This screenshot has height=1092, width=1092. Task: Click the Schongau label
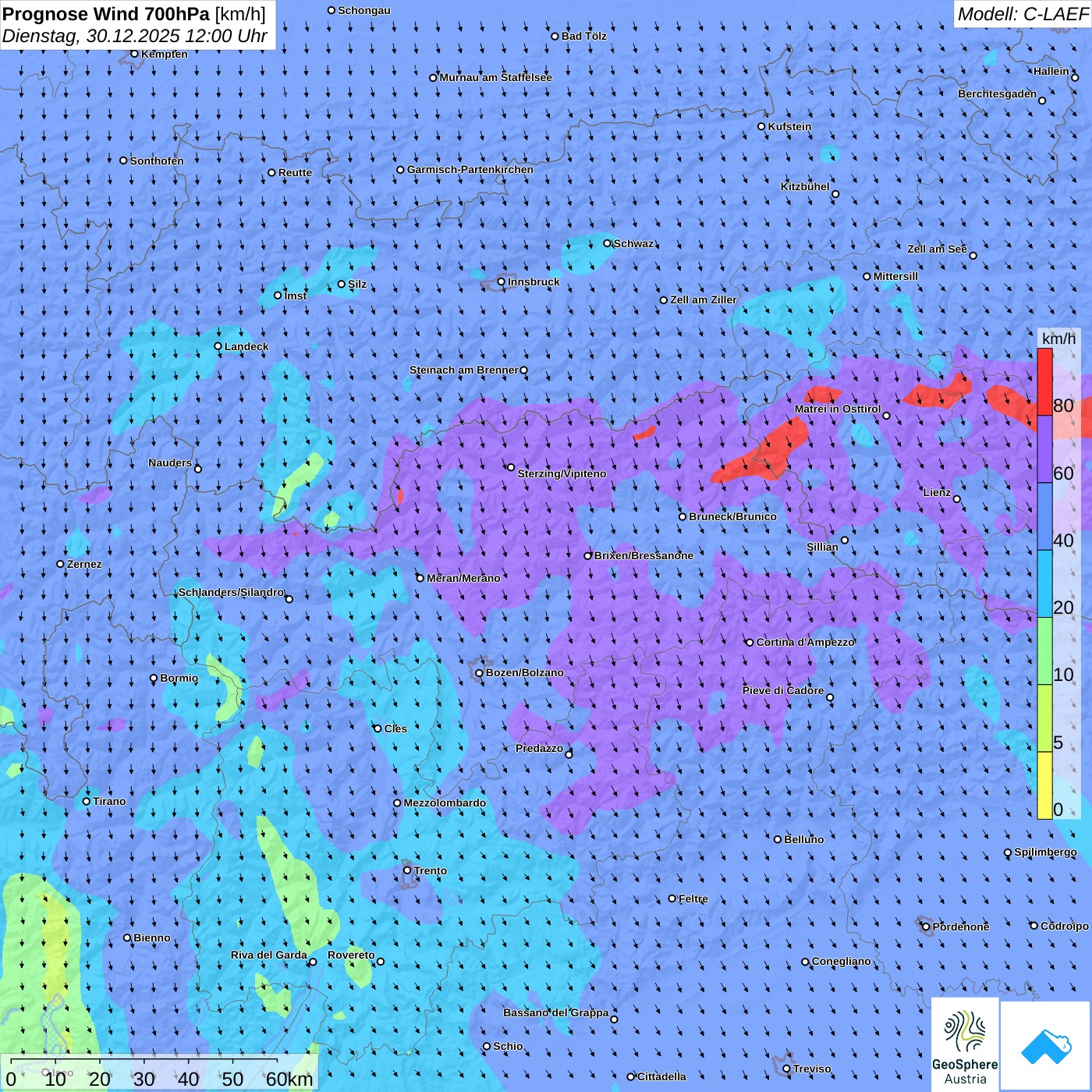click(364, 10)
